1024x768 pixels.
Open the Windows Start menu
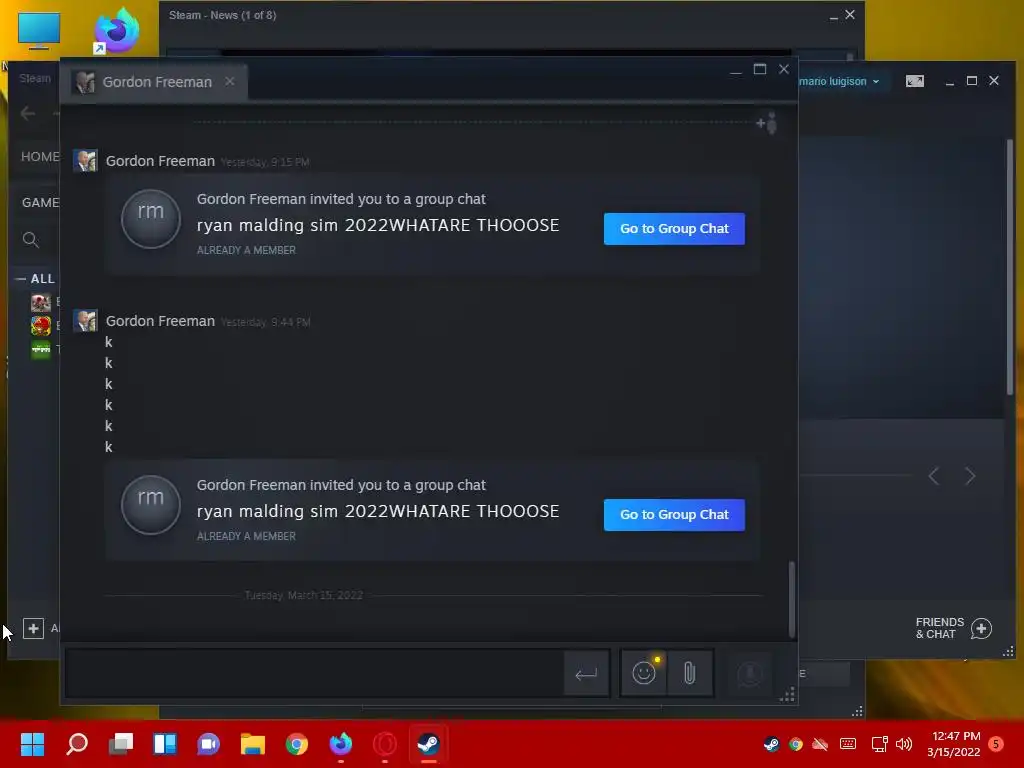32,743
